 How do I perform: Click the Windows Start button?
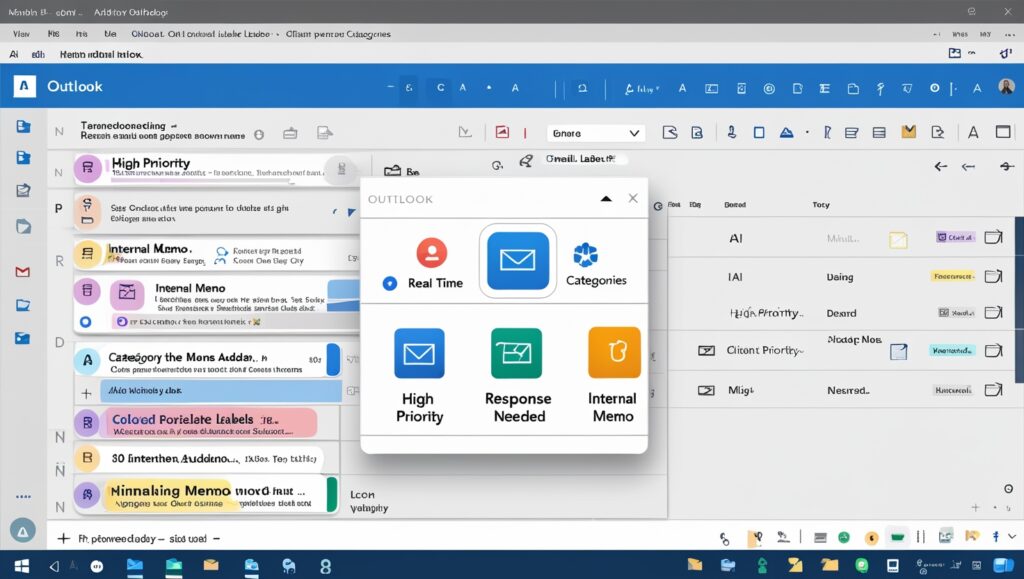tap(22, 566)
